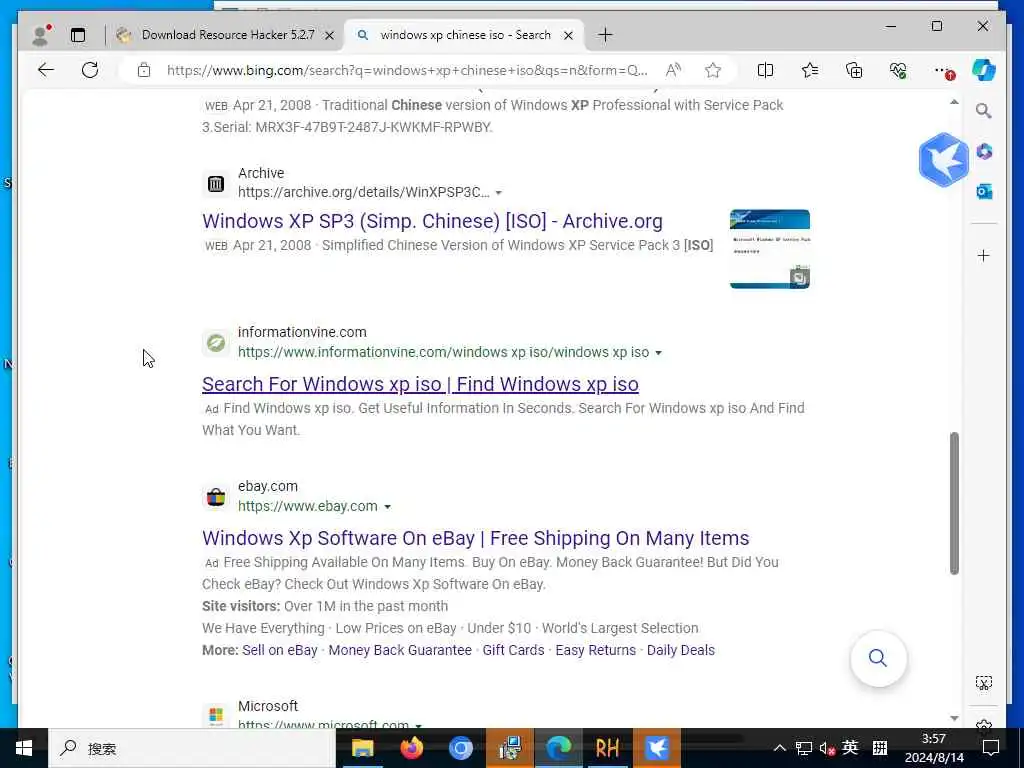
Task: Open Browser essentials heart icon
Action: click(898, 70)
